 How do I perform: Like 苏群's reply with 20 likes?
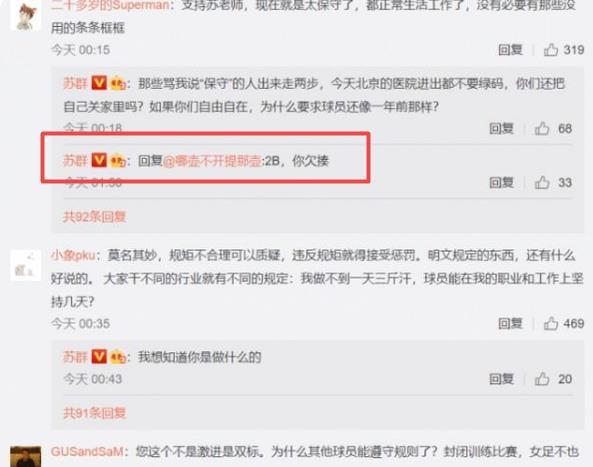(542, 379)
